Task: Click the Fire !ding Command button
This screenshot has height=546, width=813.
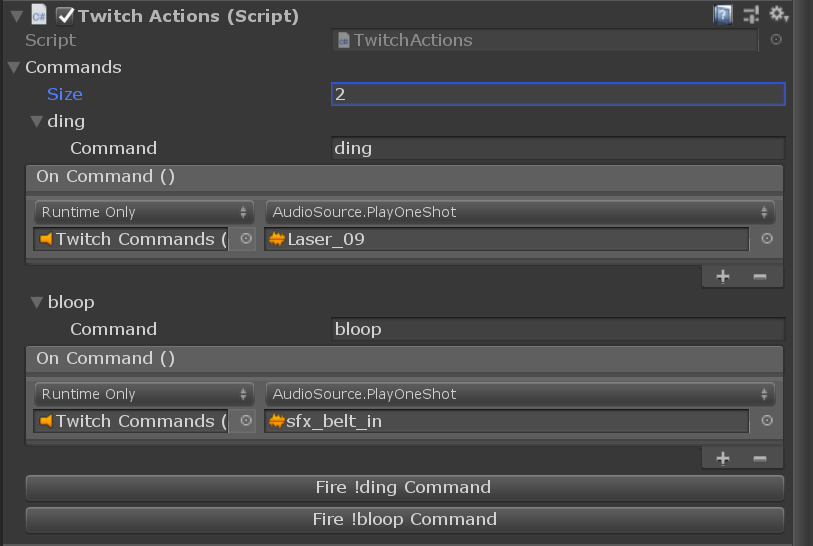Action: tap(404, 488)
